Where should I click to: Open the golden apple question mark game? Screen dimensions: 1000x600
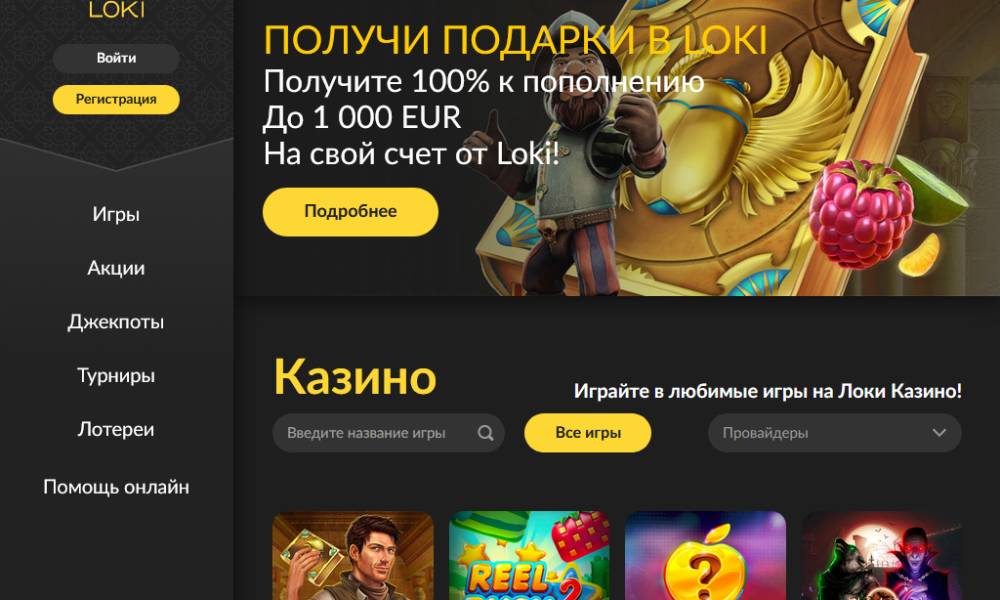(705, 555)
